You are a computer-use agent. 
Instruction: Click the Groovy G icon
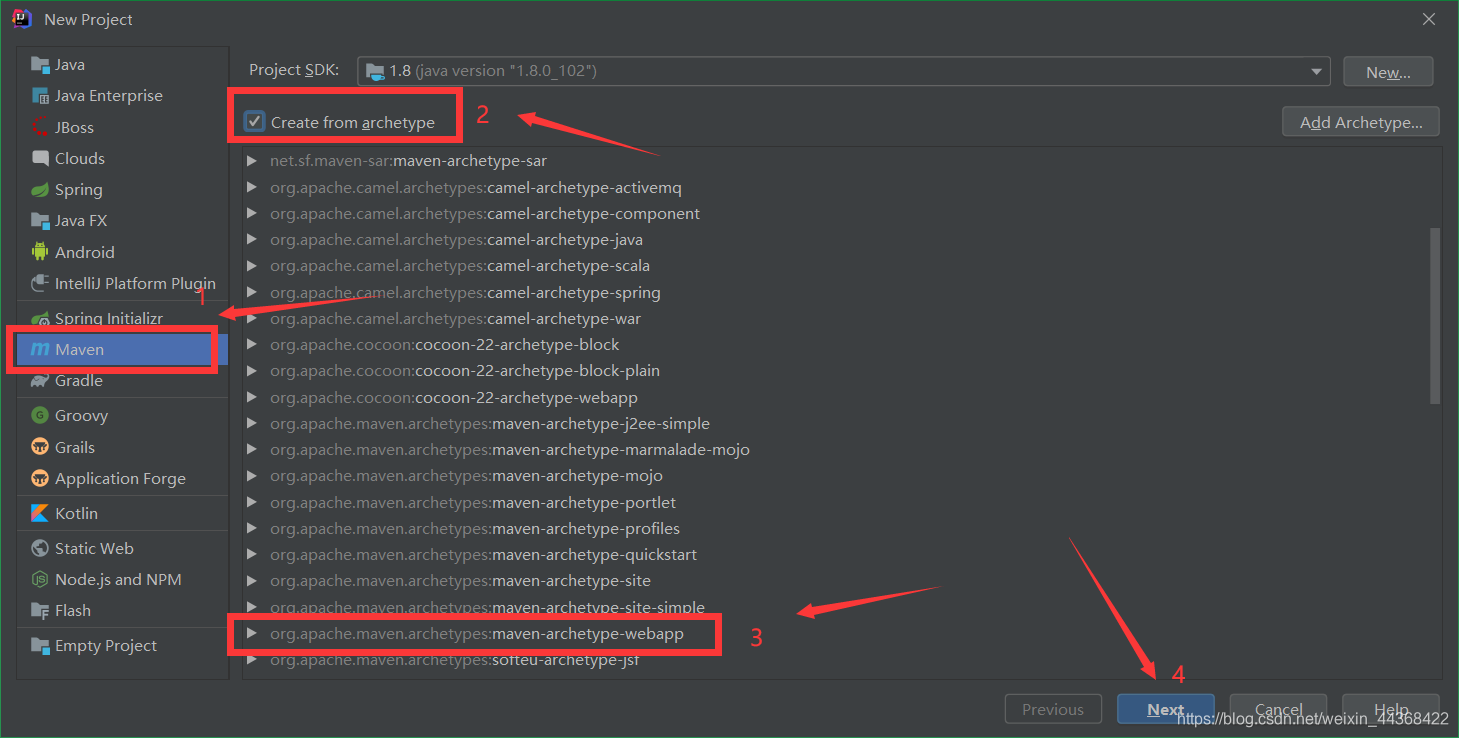(40, 416)
